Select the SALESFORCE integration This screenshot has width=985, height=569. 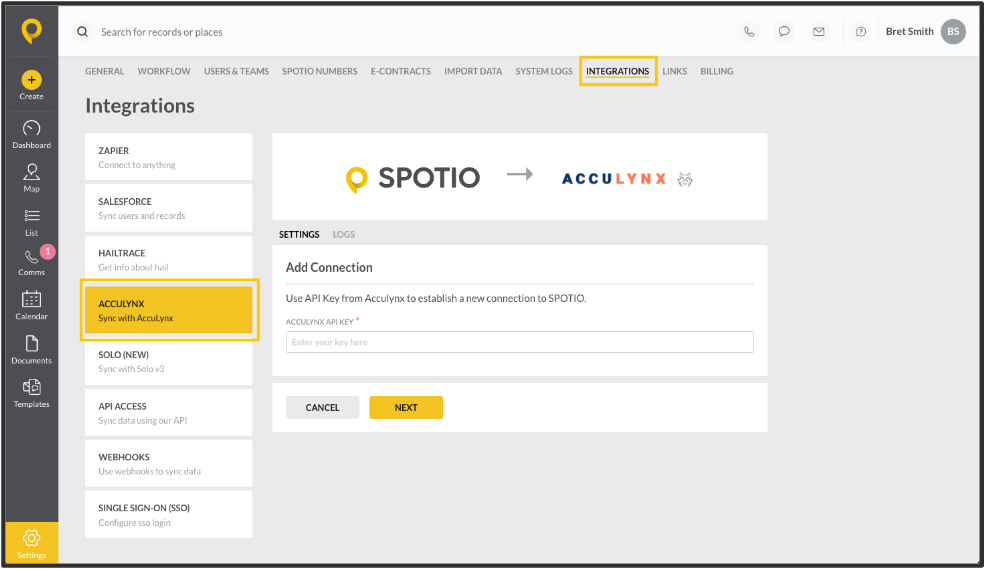pyautogui.click(x=168, y=208)
